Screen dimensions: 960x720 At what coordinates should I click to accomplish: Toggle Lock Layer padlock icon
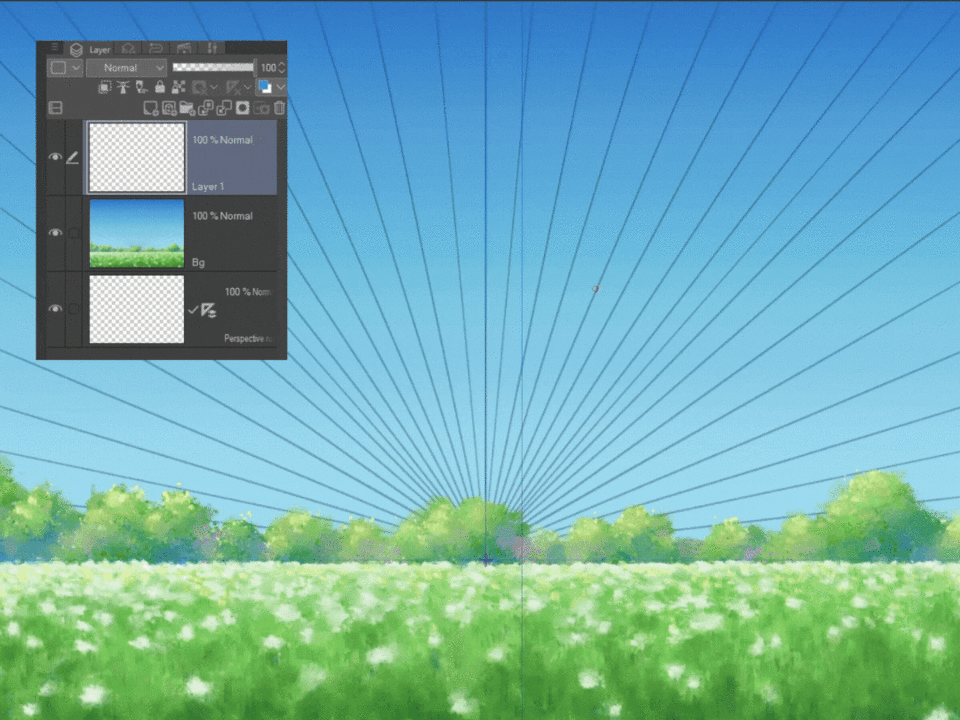[x=160, y=88]
